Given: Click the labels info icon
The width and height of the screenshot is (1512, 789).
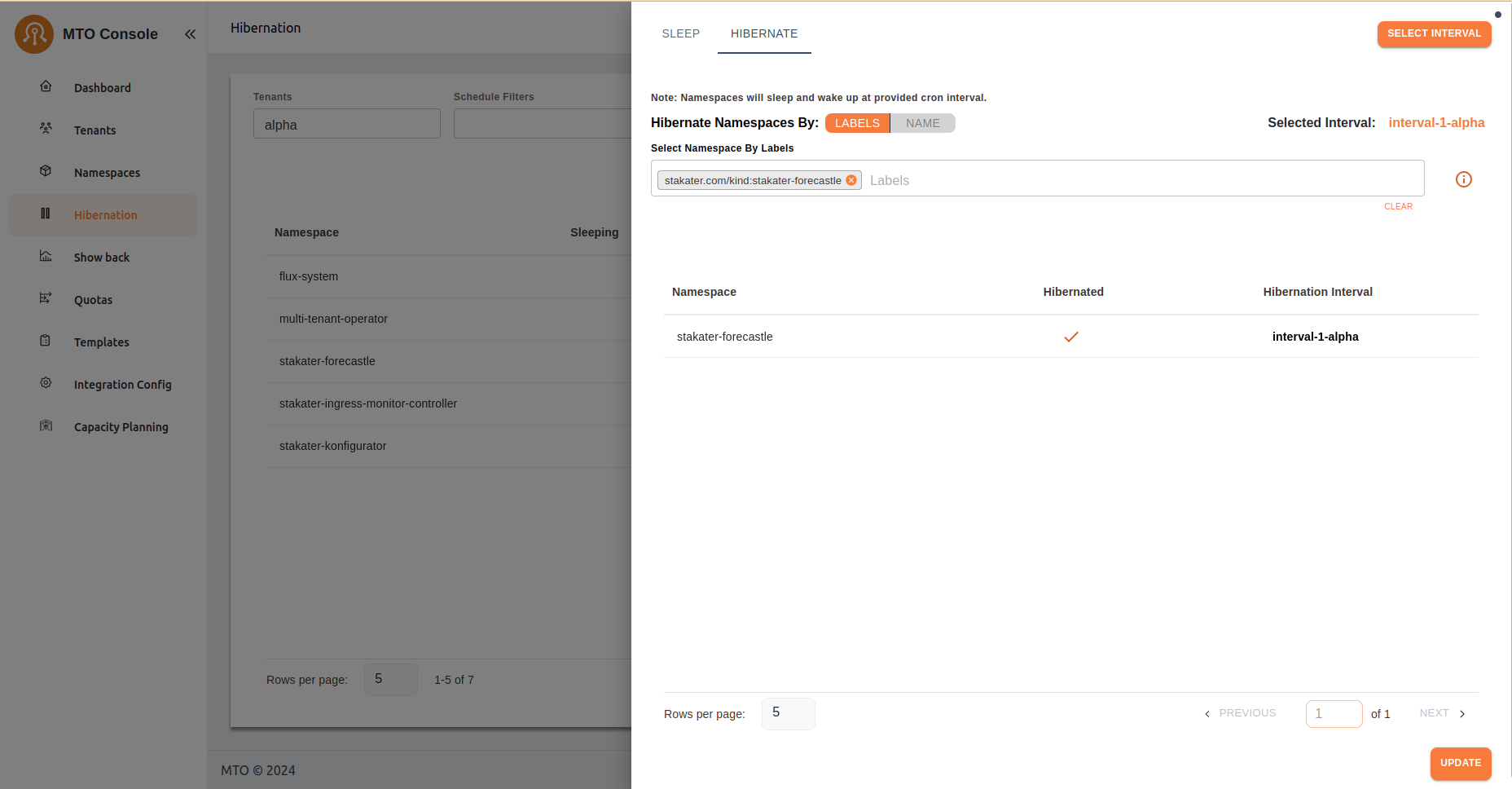Looking at the screenshot, I should point(1463,179).
